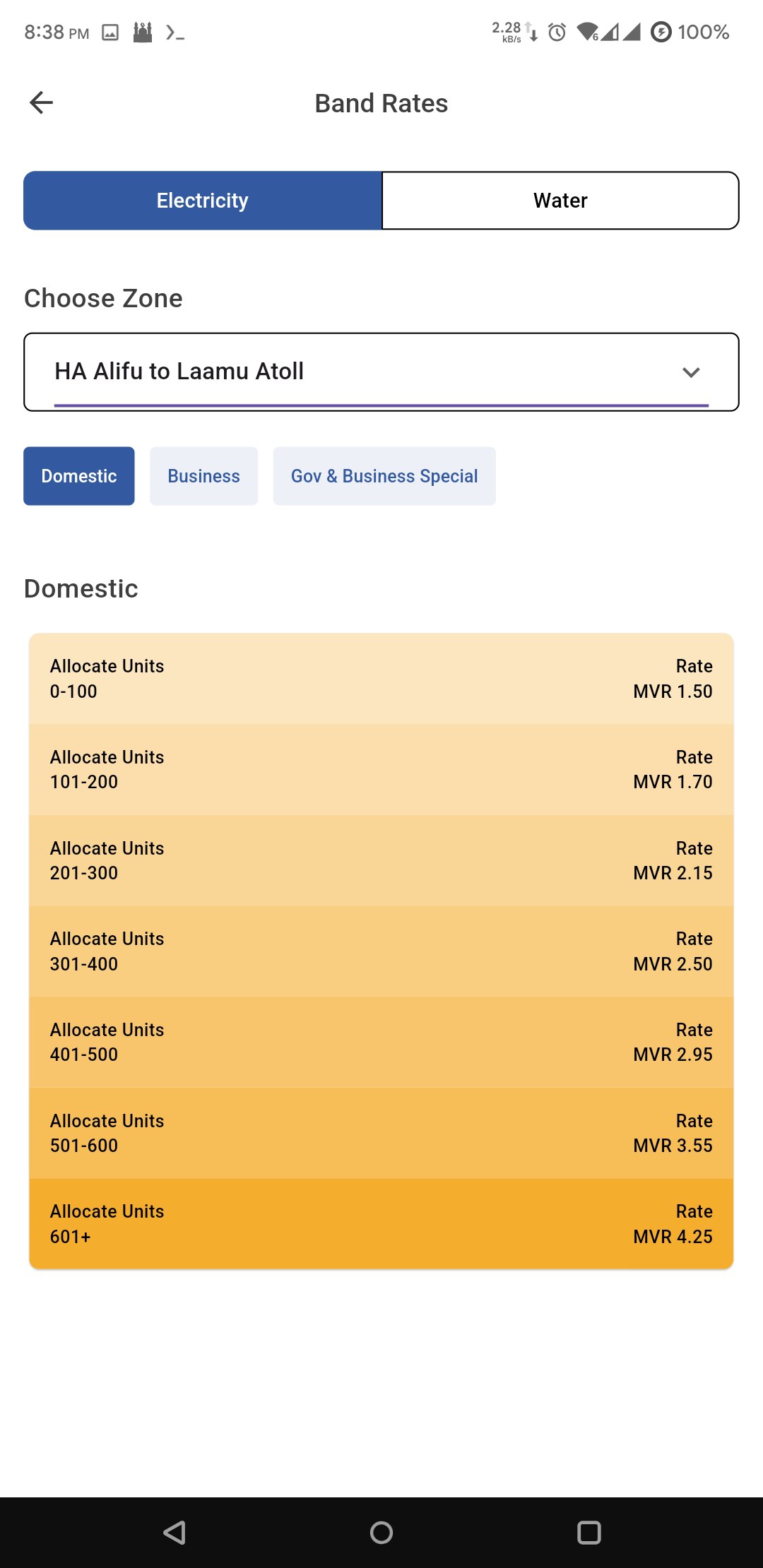Image resolution: width=763 pixels, height=1568 pixels.
Task: Tap the Android back navigation button
Action: click(175, 1532)
